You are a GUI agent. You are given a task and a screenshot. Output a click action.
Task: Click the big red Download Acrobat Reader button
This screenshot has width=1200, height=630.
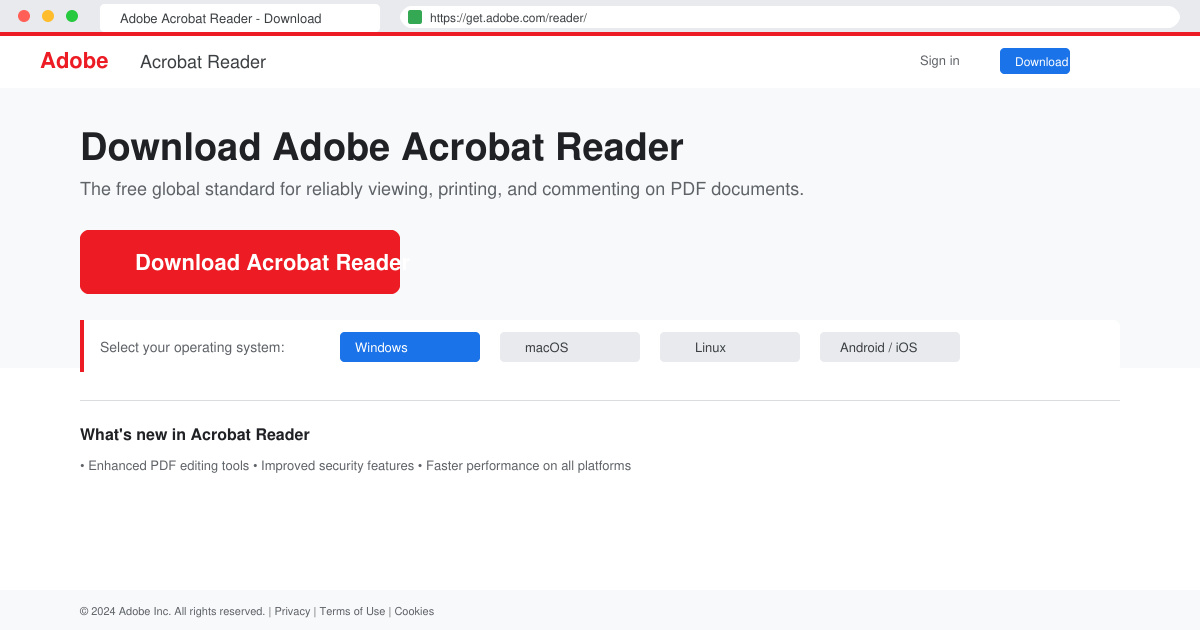pyautogui.click(x=240, y=262)
